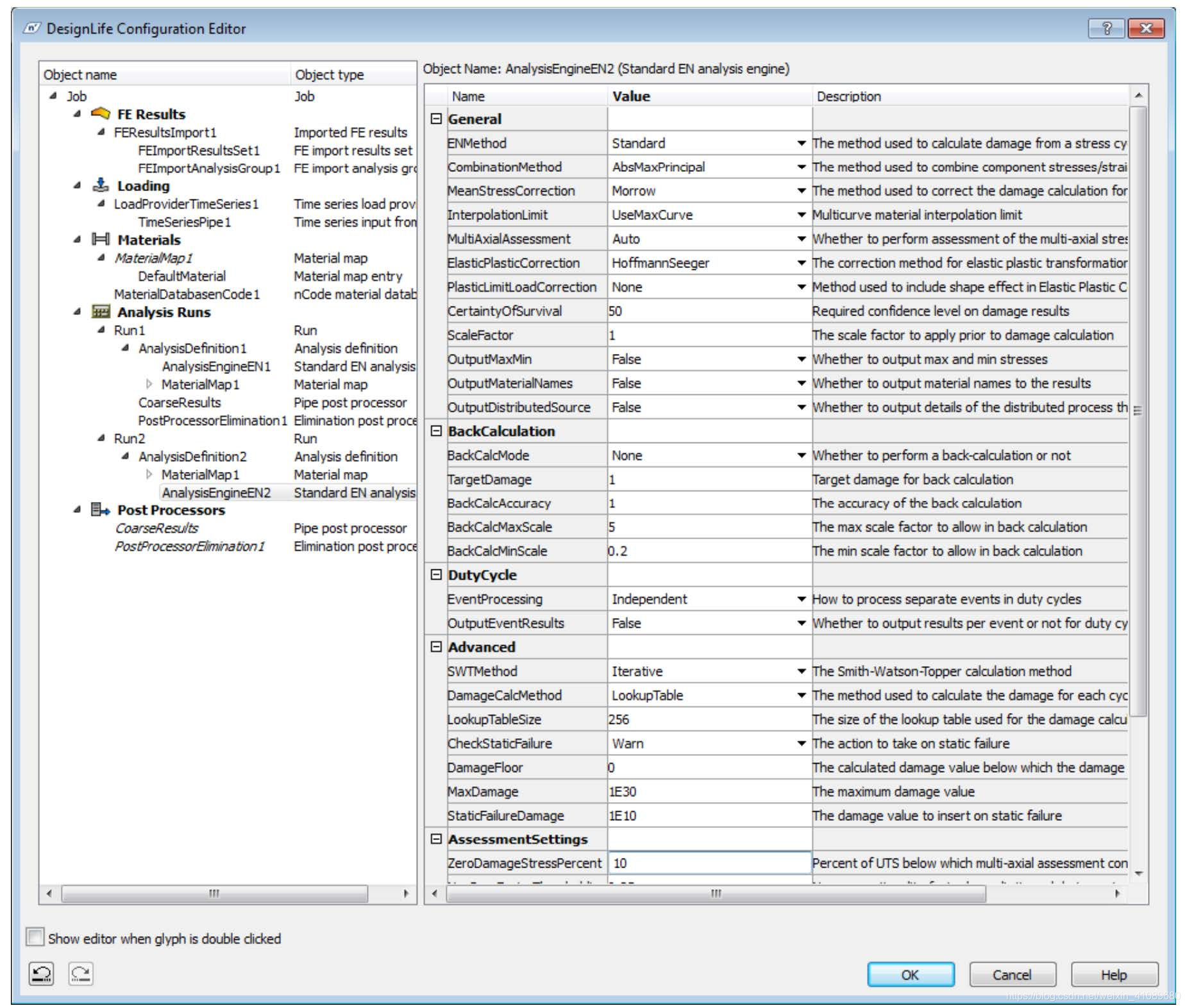The image size is (1187, 1008).
Task: Click the undo arrow icon button
Action: click(42, 973)
